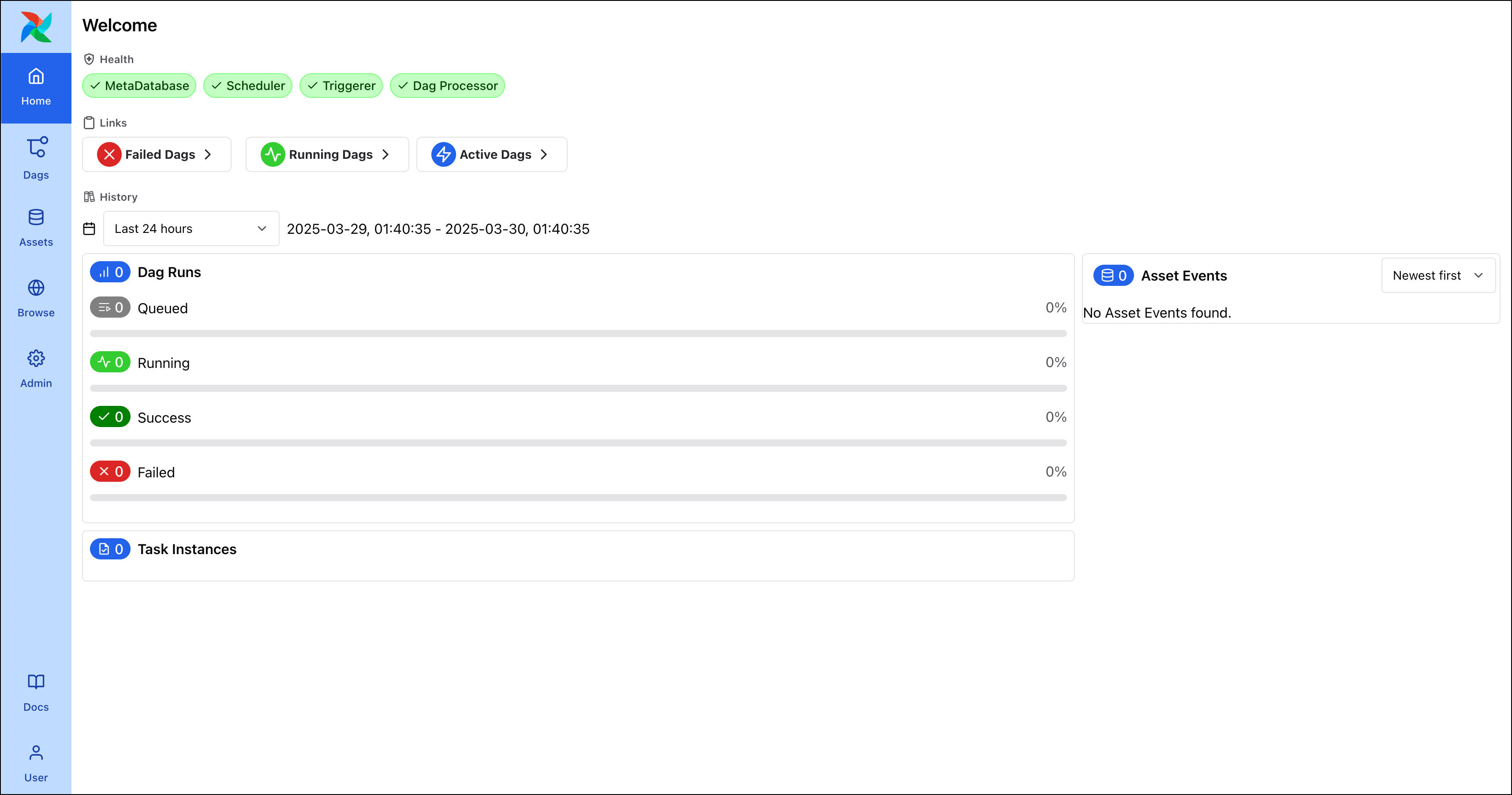Click the Dag Processor health badge
The height and width of the screenshot is (795, 1512).
pos(447,85)
